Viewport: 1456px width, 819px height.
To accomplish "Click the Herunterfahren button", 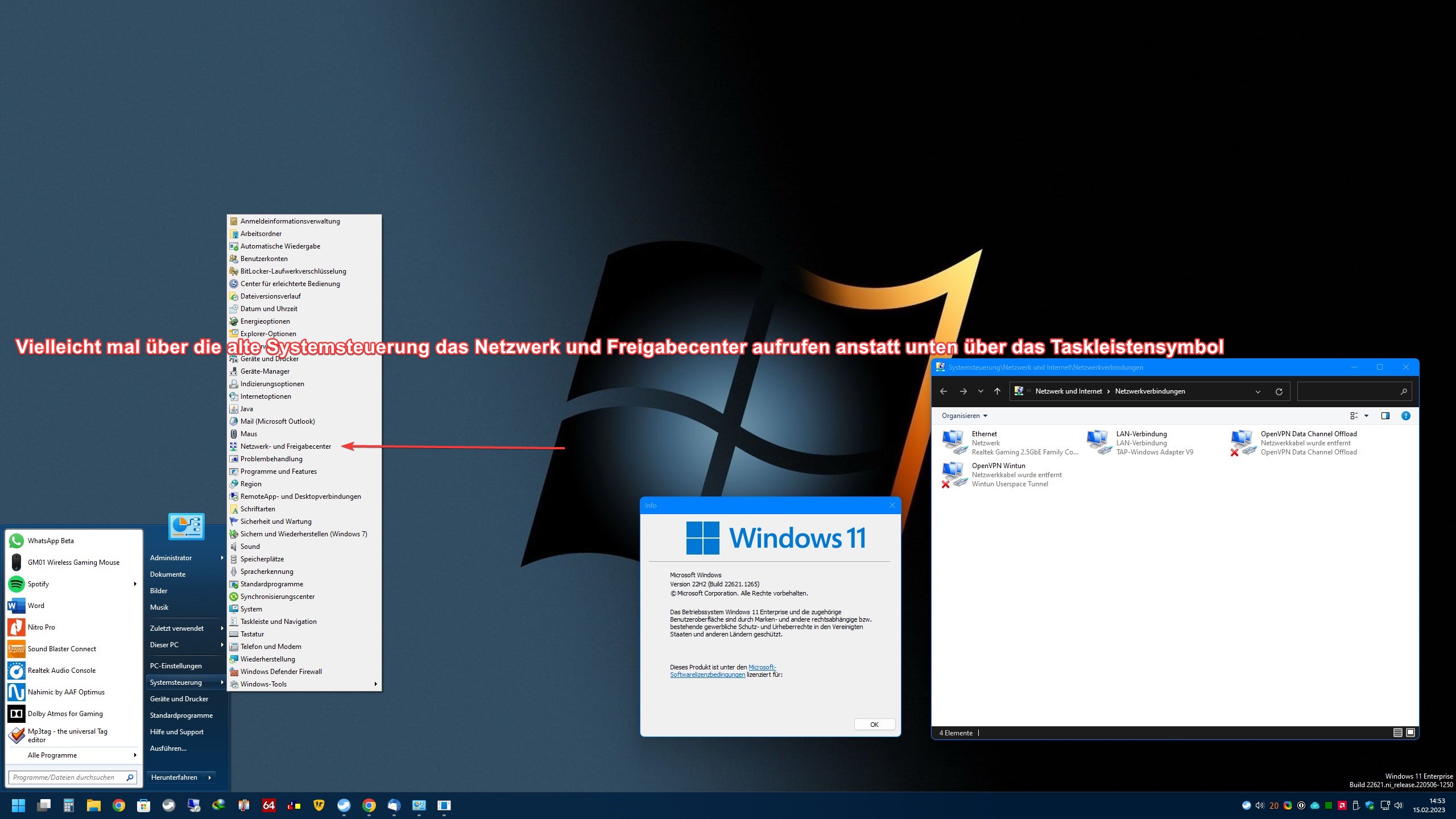I will coord(175,777).
